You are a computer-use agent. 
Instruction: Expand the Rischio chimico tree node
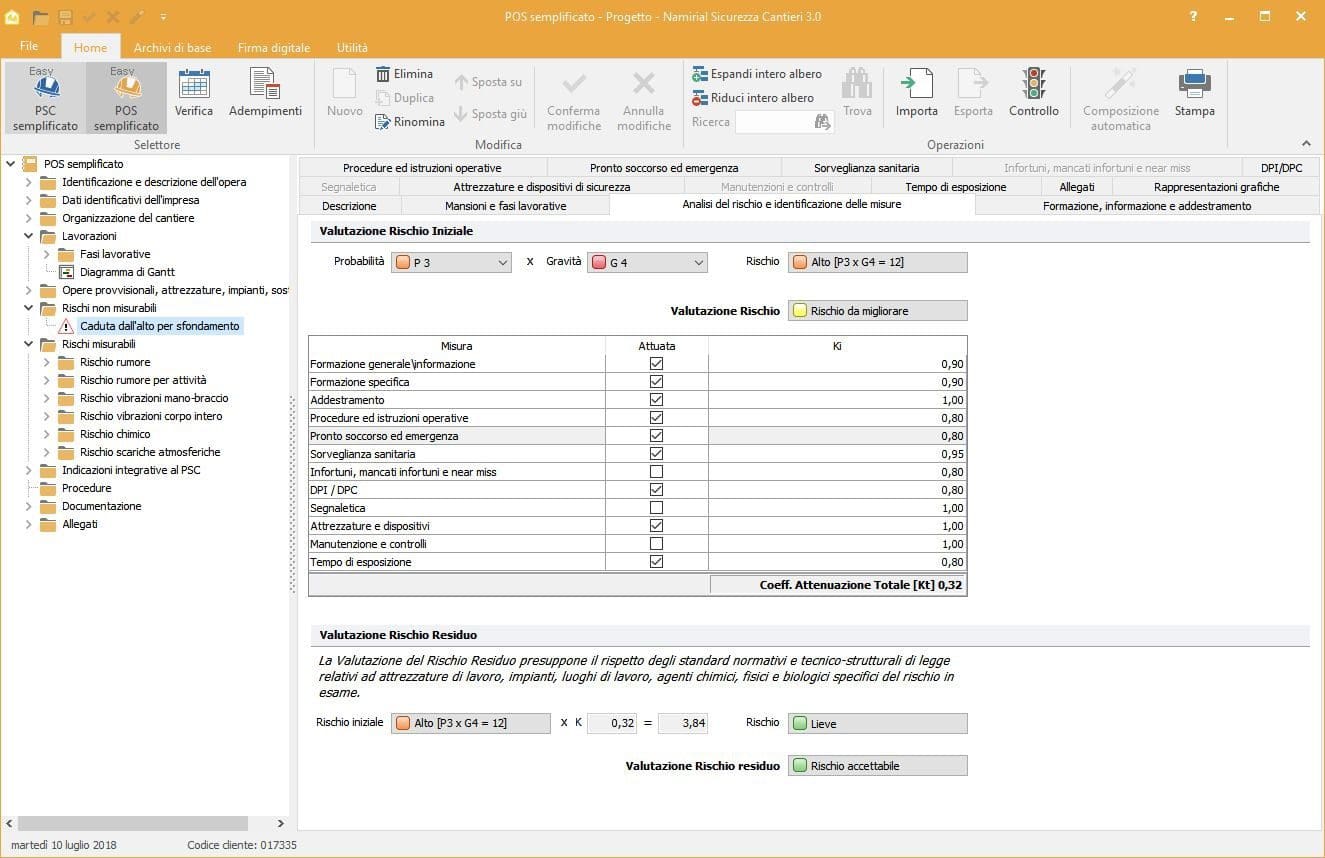click(47, 434)
